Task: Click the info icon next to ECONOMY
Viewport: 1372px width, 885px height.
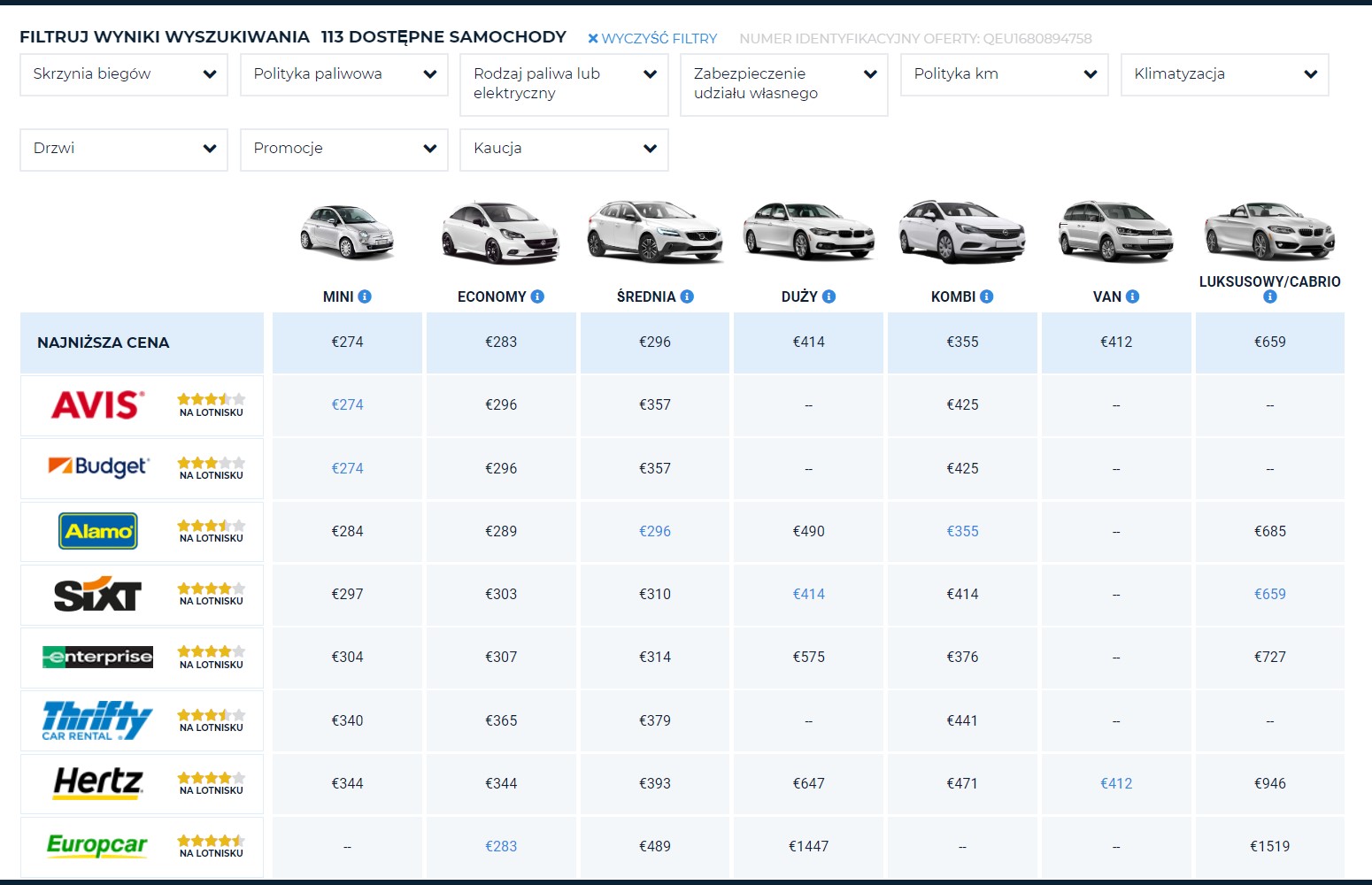Action: point(537,297)
